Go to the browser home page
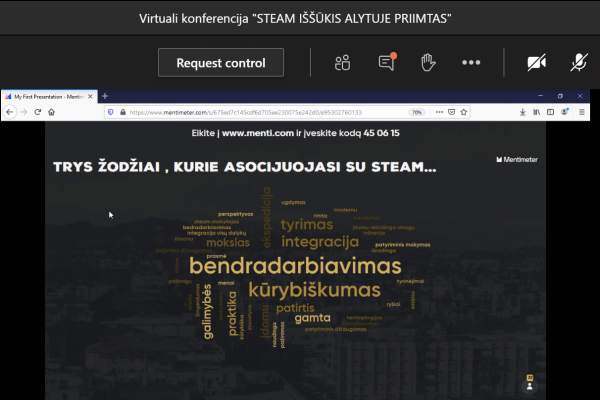The width and height of the screenshot is (600, 400). click(x=51, y=112)
